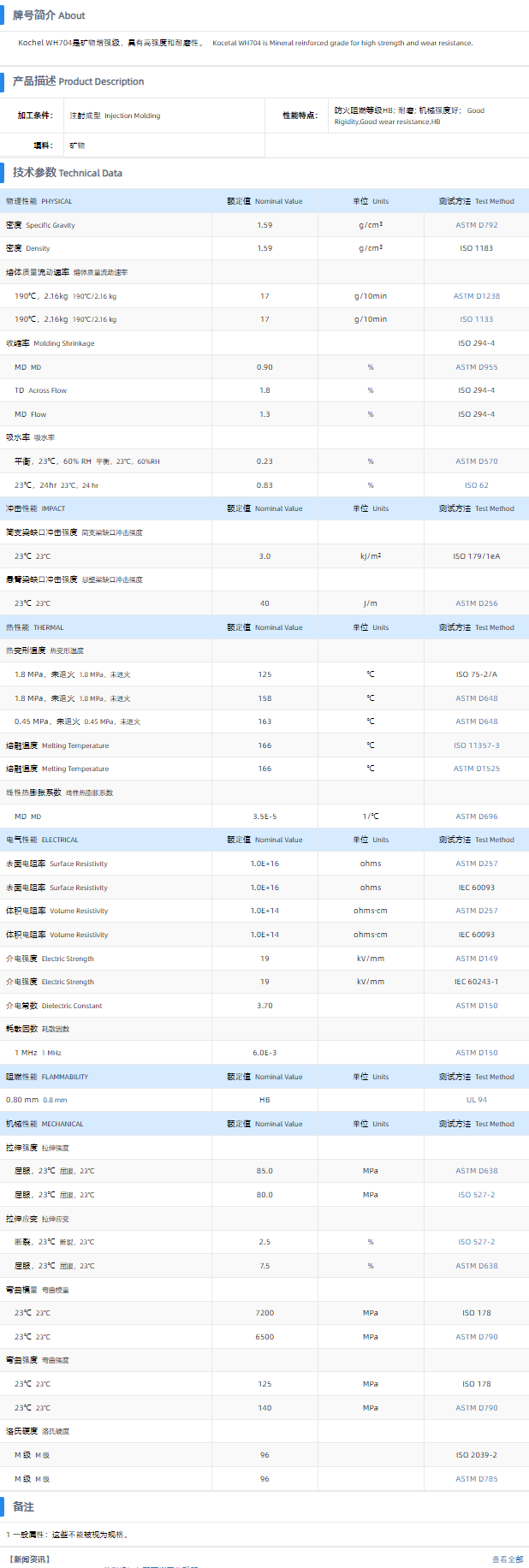Follow the ASTM D955 shrinkage link
Image resolution: width=529 pixels, height=1568 pixels.
click(x=476, y=367)
